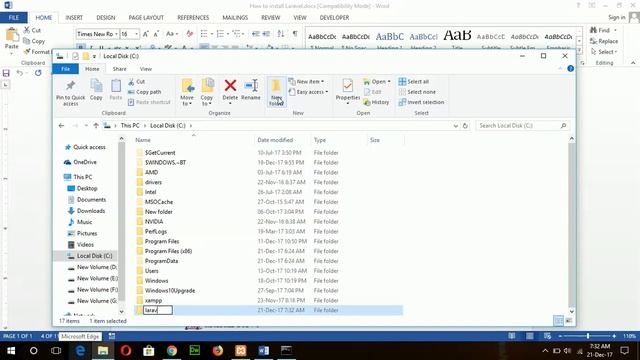This screenshot has height=360, width=640.
Task: Switch to large icons view icon
Action: tap(568, 321)
